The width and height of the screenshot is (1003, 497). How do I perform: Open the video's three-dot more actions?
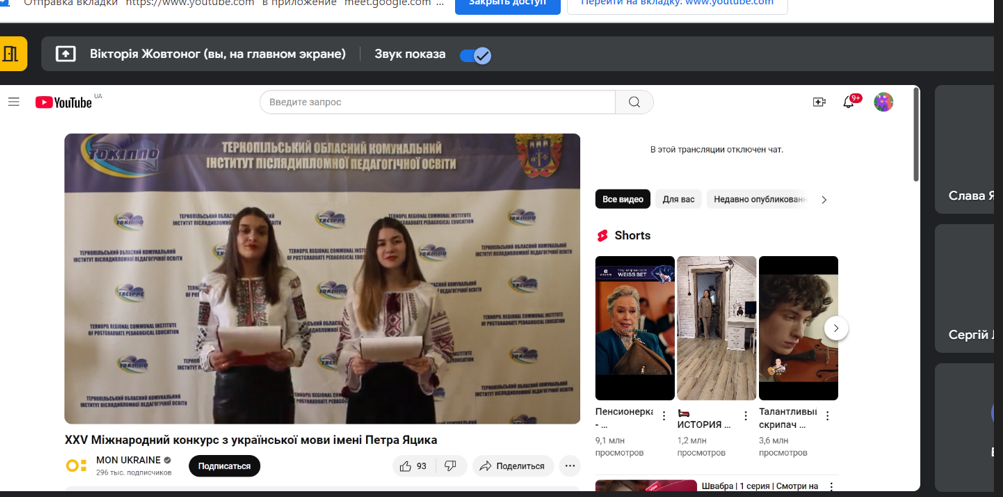(x=570, y=466)
